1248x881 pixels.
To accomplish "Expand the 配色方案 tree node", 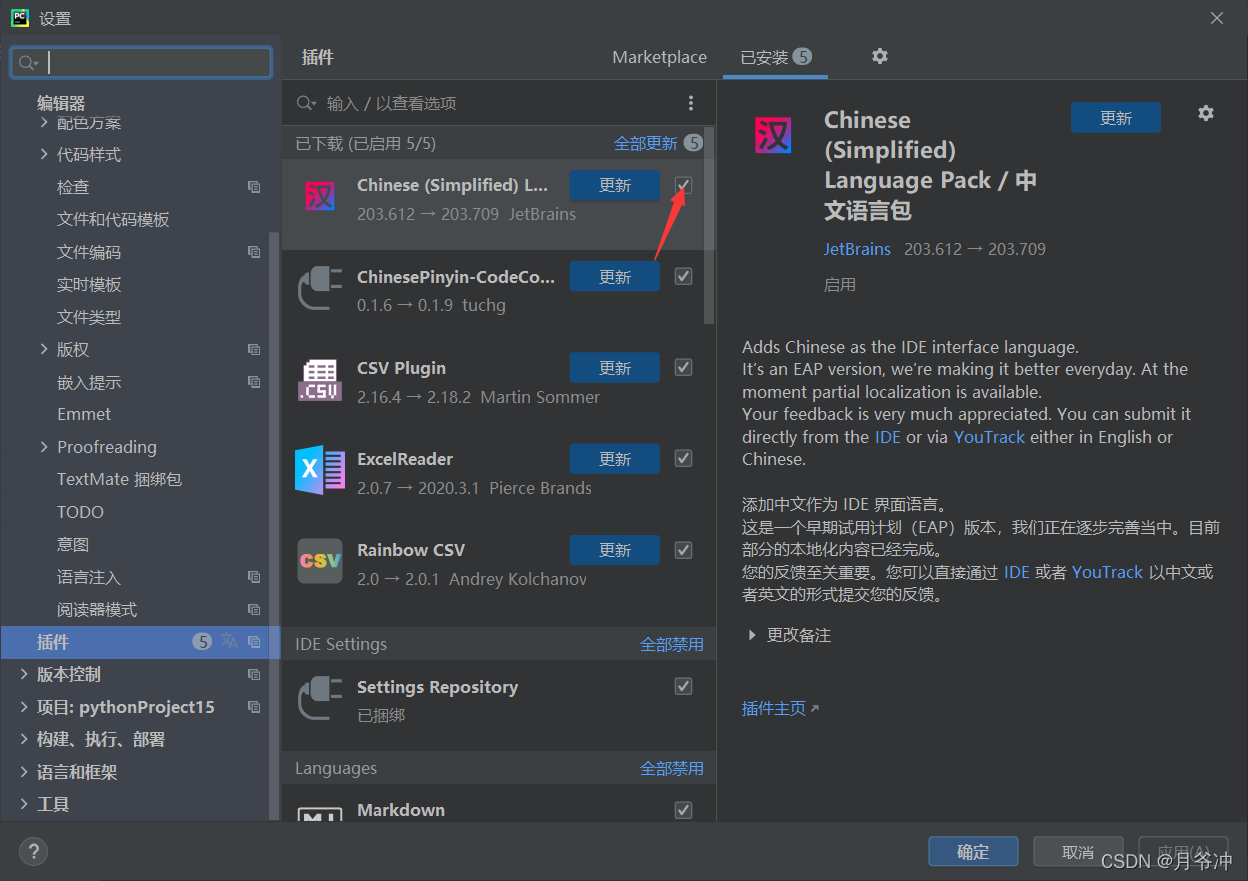I will coord(44,123).
